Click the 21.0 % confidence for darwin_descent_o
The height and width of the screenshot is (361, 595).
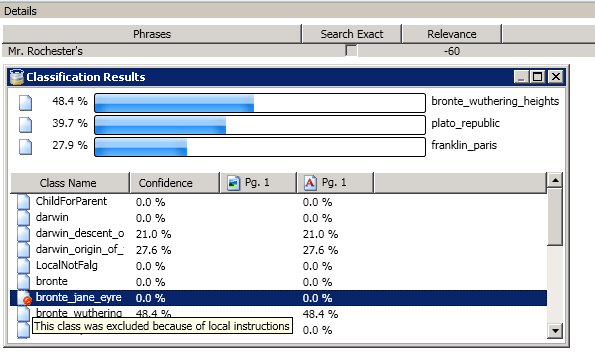[x=153, y=234]
